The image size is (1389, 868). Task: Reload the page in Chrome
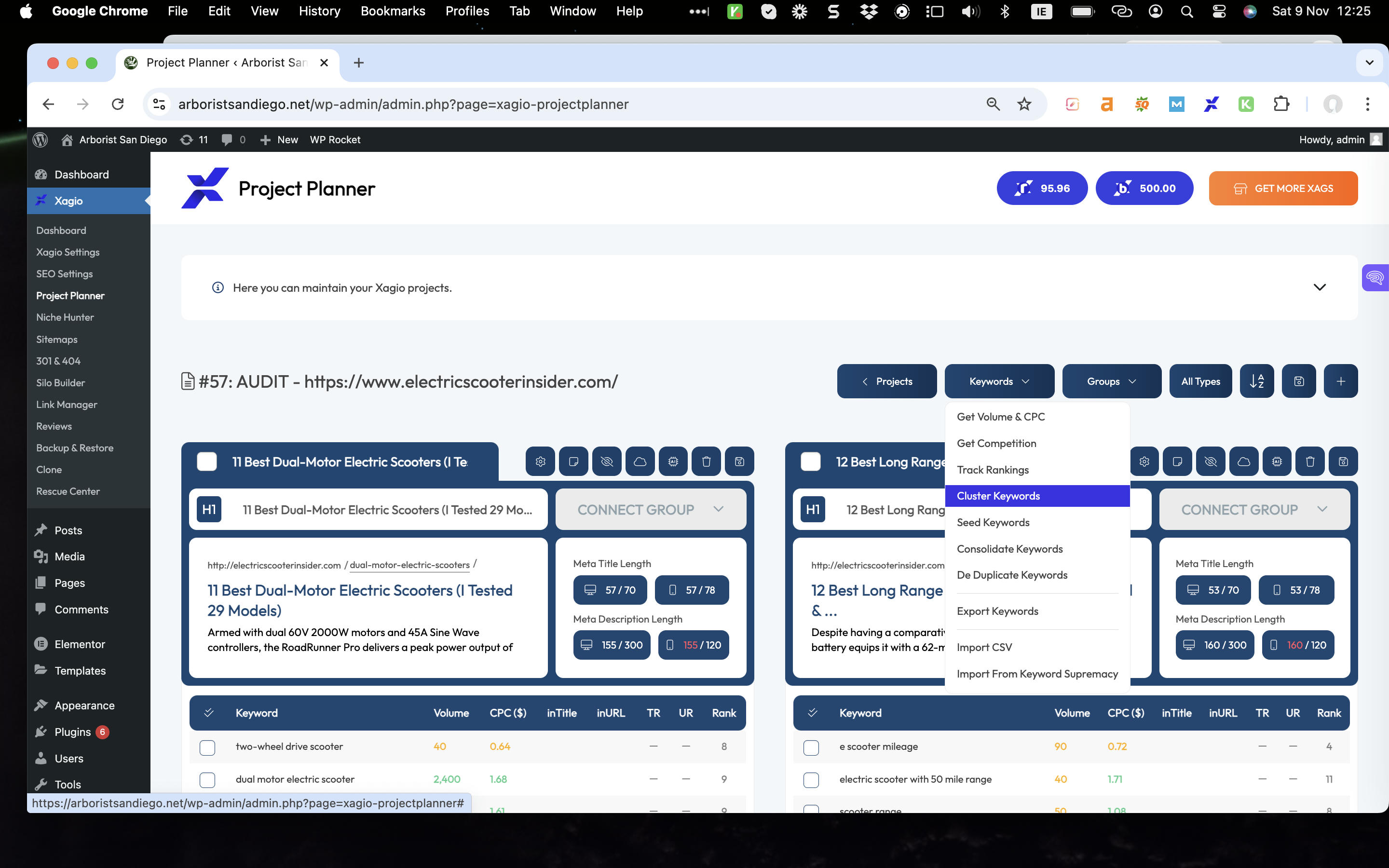118,104
